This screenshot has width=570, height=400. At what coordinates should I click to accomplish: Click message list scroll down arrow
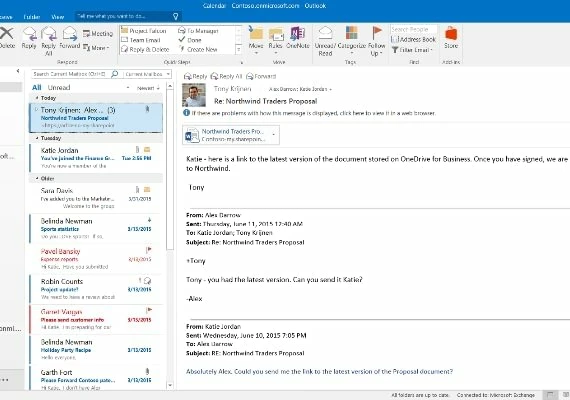(x=170, y=385)
